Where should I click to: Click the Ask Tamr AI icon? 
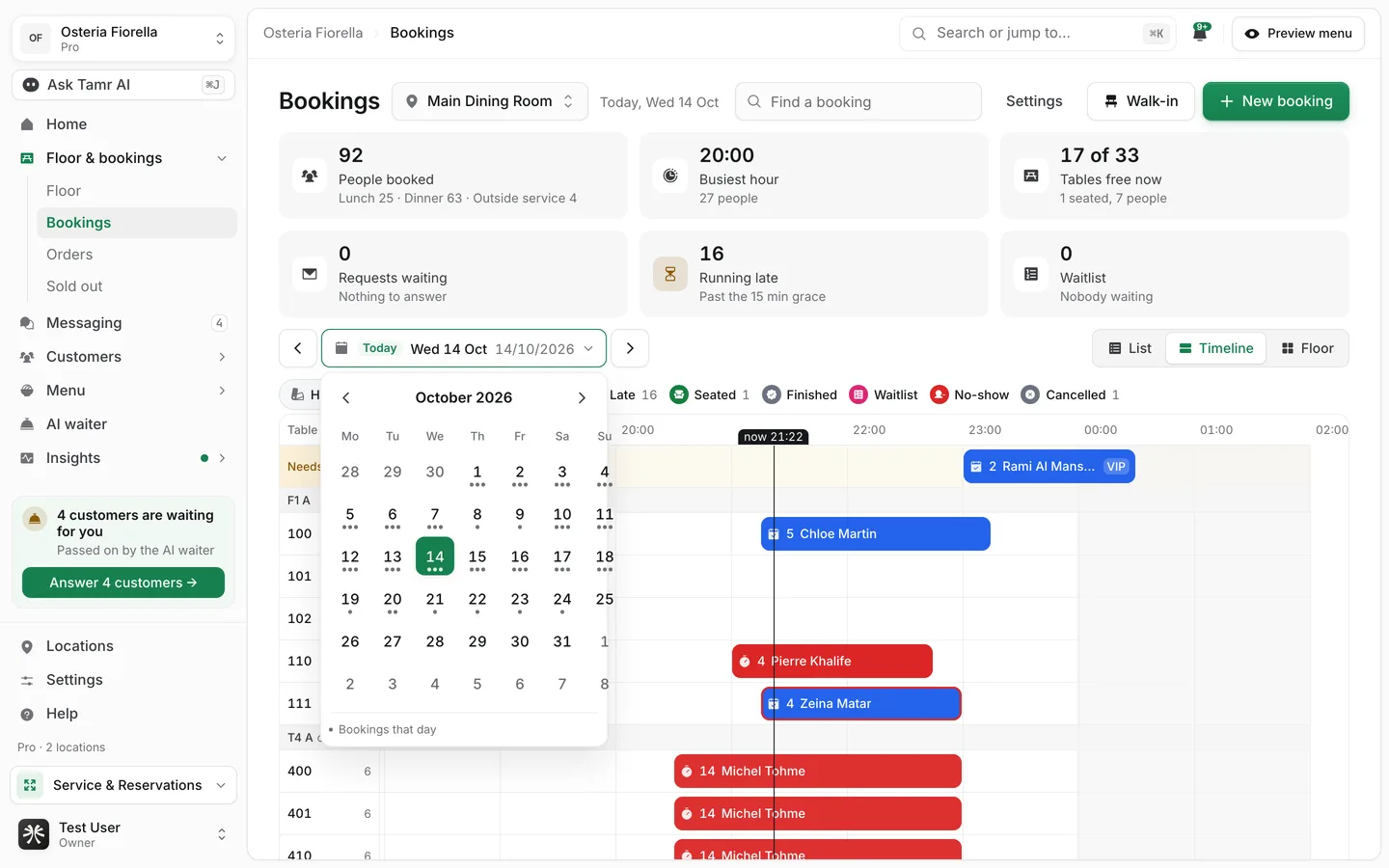pos(31,85)
